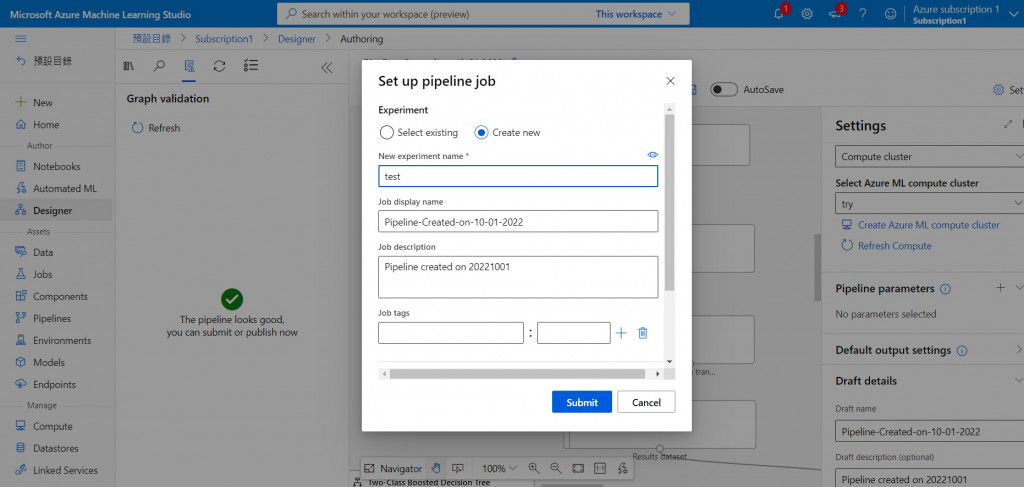
Task: Collapse the Pipeline parameters section
Action: coord(1019,288)
